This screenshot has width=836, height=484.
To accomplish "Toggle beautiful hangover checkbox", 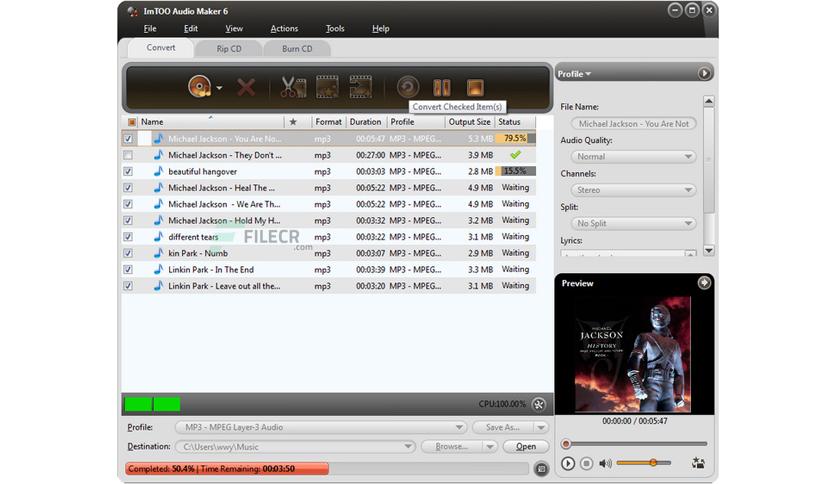I will (128, 172).
